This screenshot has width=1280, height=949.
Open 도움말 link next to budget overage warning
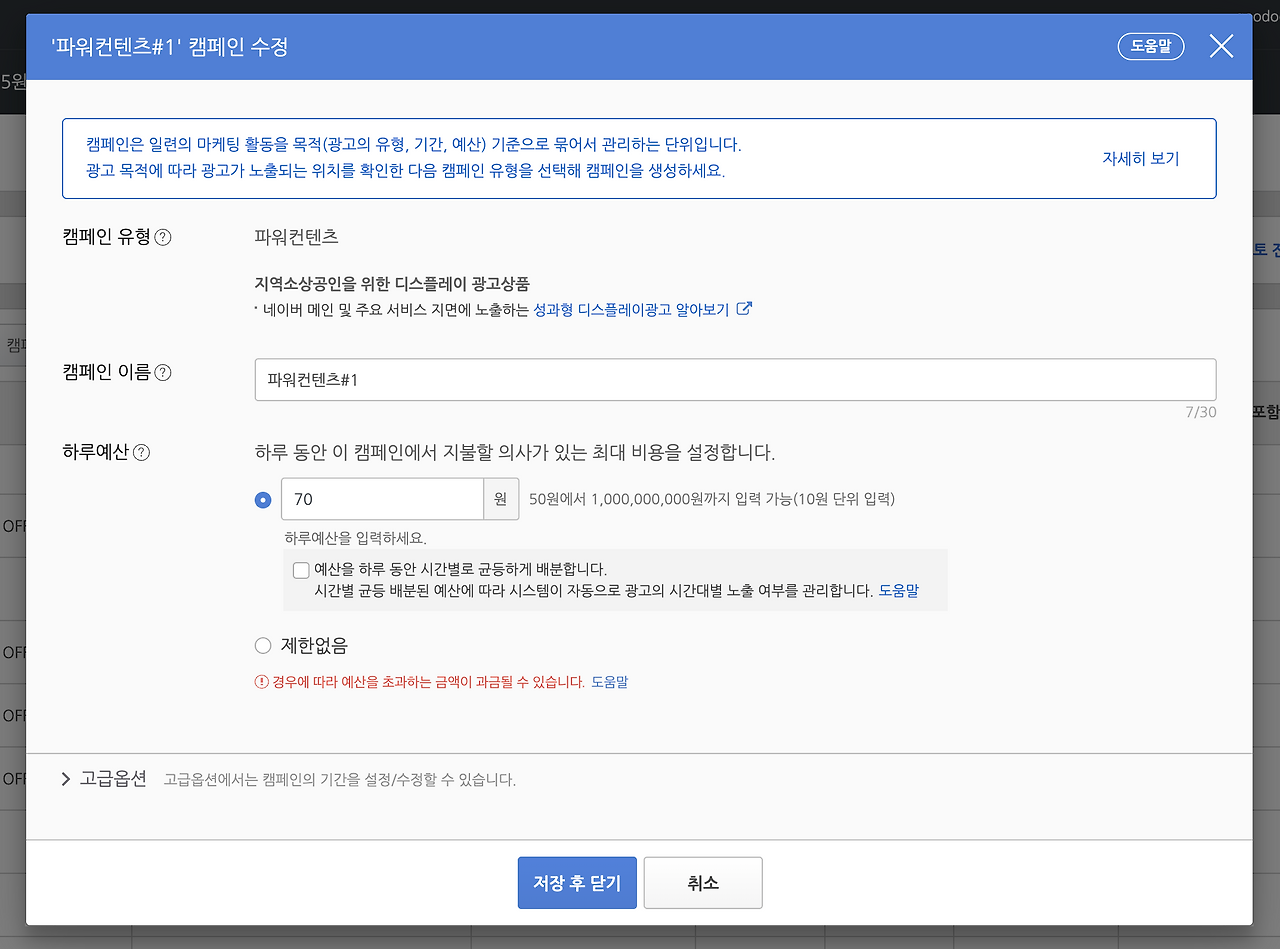609,682
